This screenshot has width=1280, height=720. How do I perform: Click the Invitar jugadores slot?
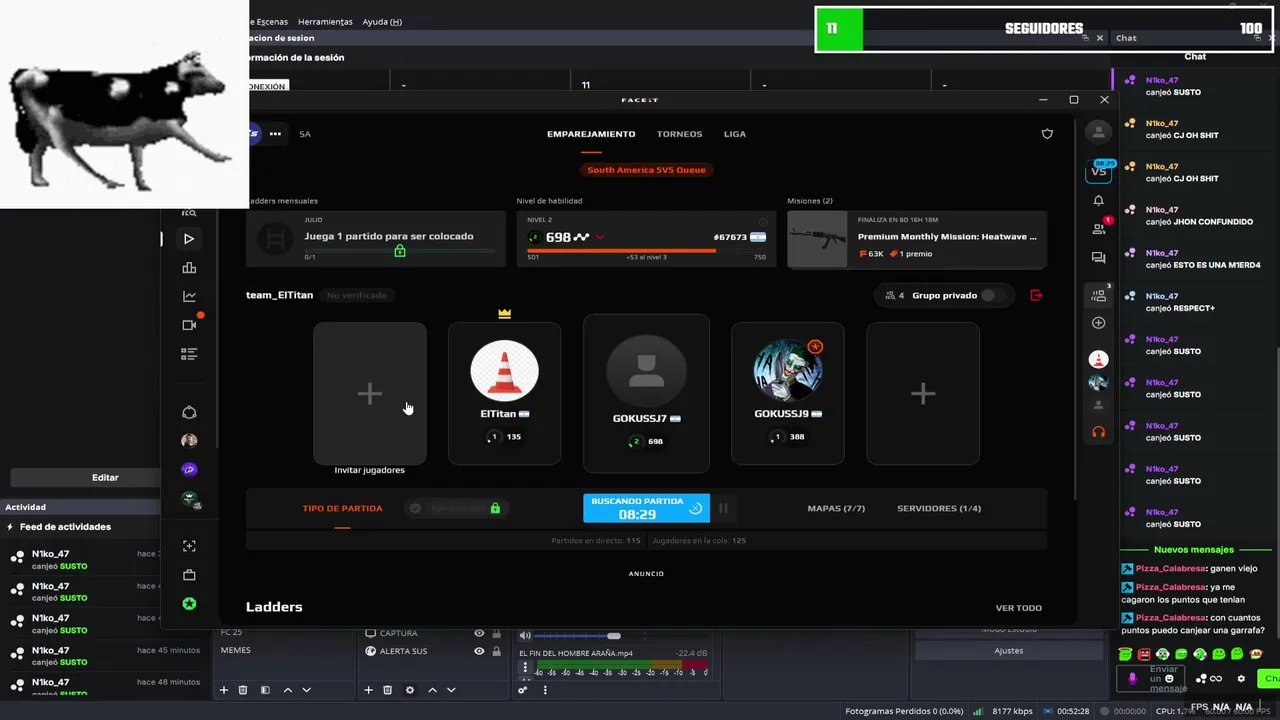click(x=369, y=394)
